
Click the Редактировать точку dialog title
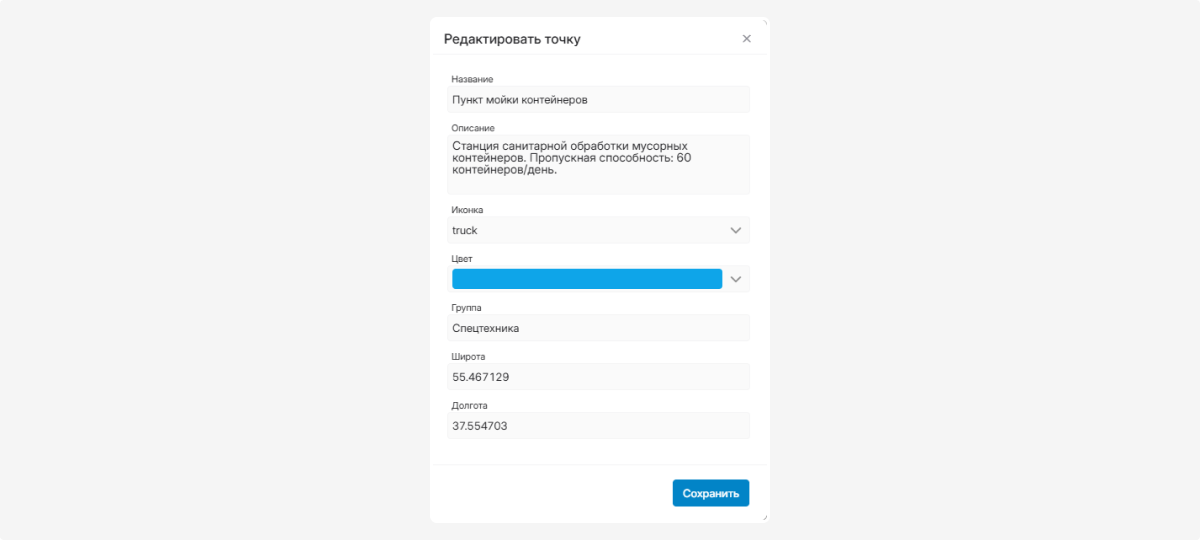pyautogui.click(x=512, y=39)
